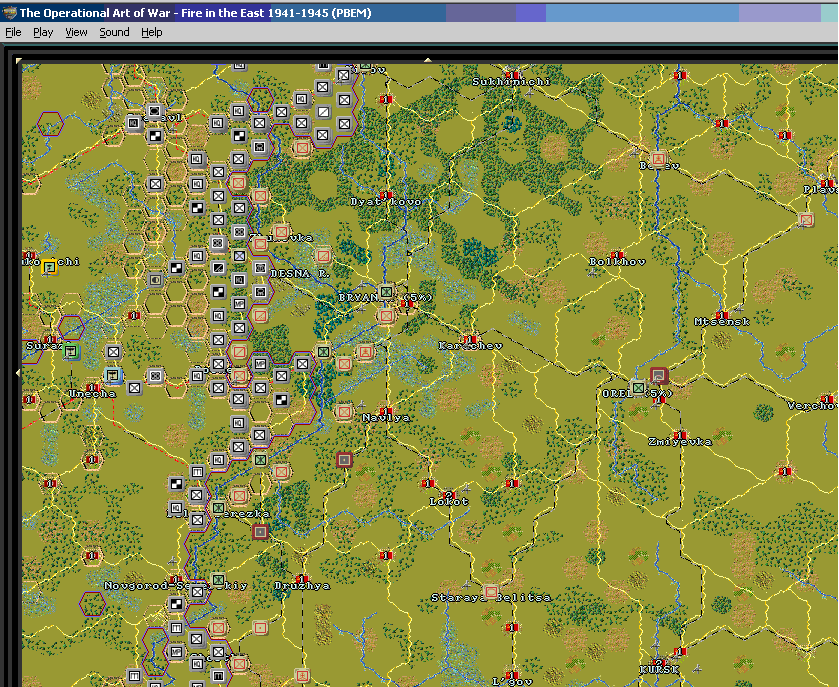The image size is (839, 687).
Task: Select the dark red unit below Berezka label
Action: tap(260, 532)
